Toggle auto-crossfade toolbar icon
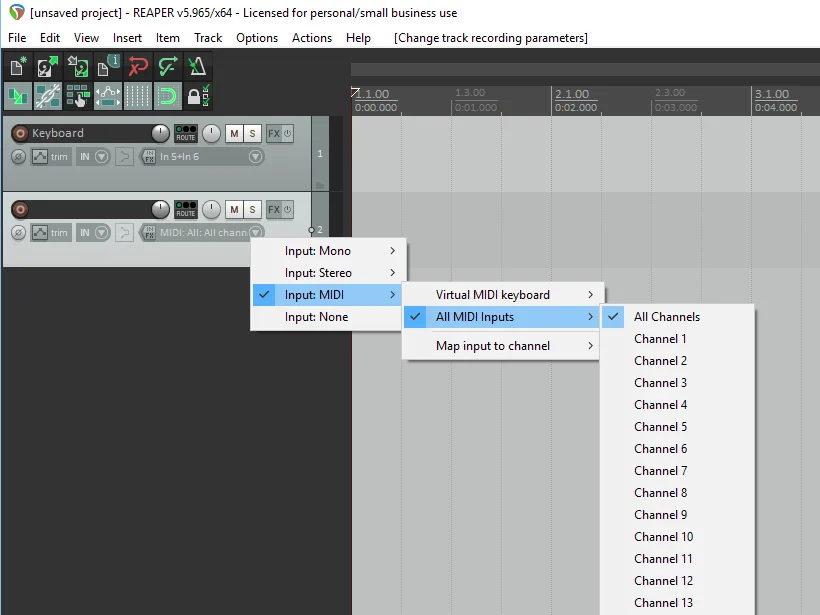 pyautogui.click(x=18, y=96)
